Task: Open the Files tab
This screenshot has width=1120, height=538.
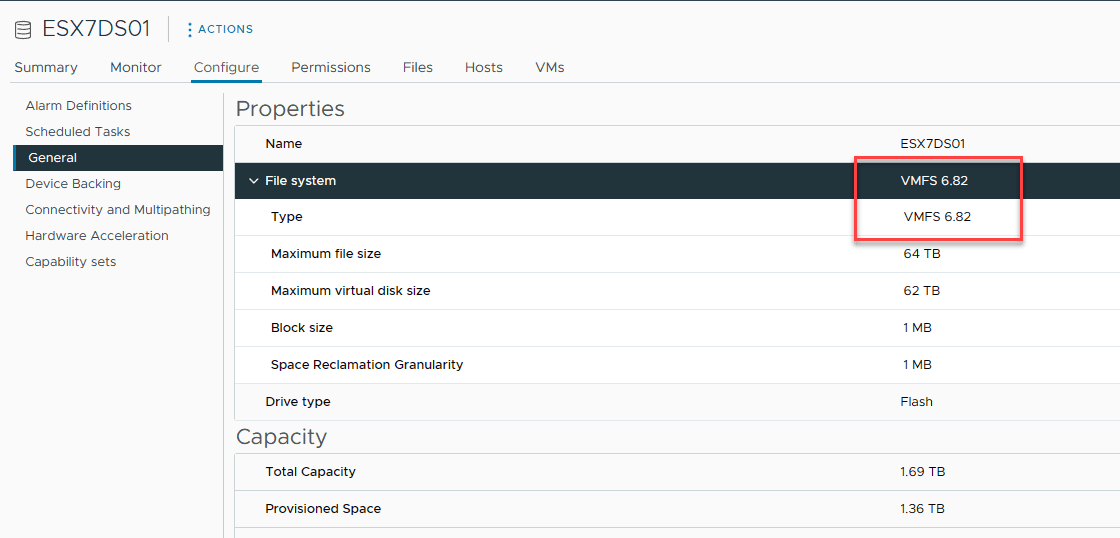Action: 418,67
